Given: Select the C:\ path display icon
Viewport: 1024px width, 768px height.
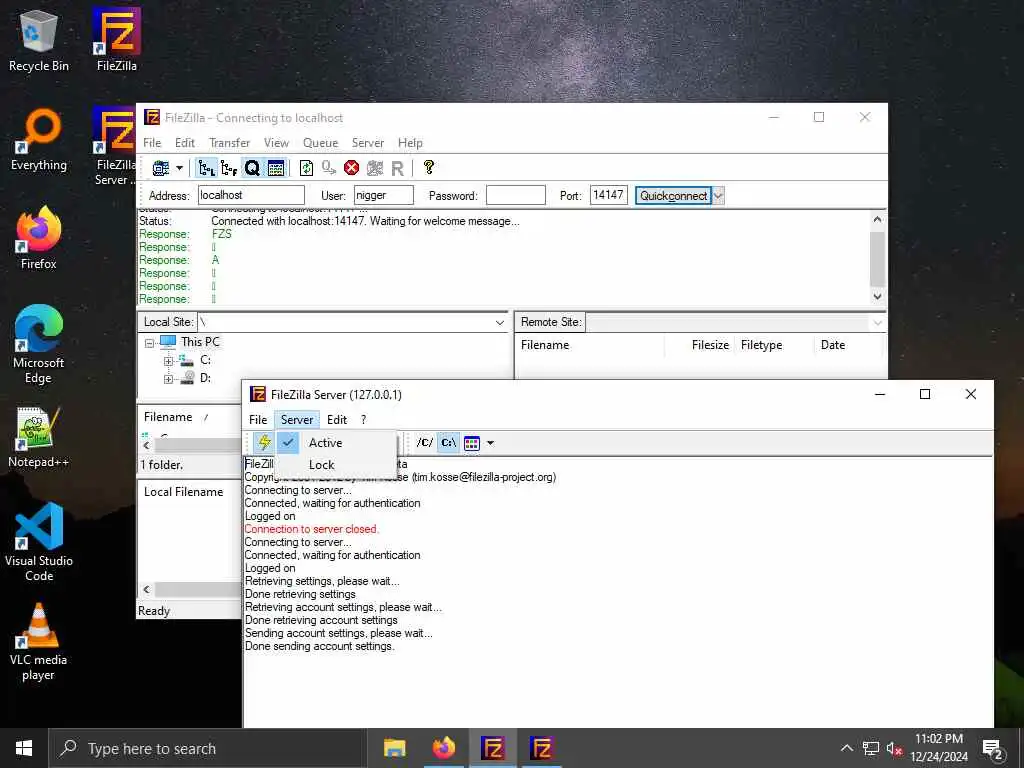Looking at the screenshot, I should pyautogui.click(x=448, y=443).
